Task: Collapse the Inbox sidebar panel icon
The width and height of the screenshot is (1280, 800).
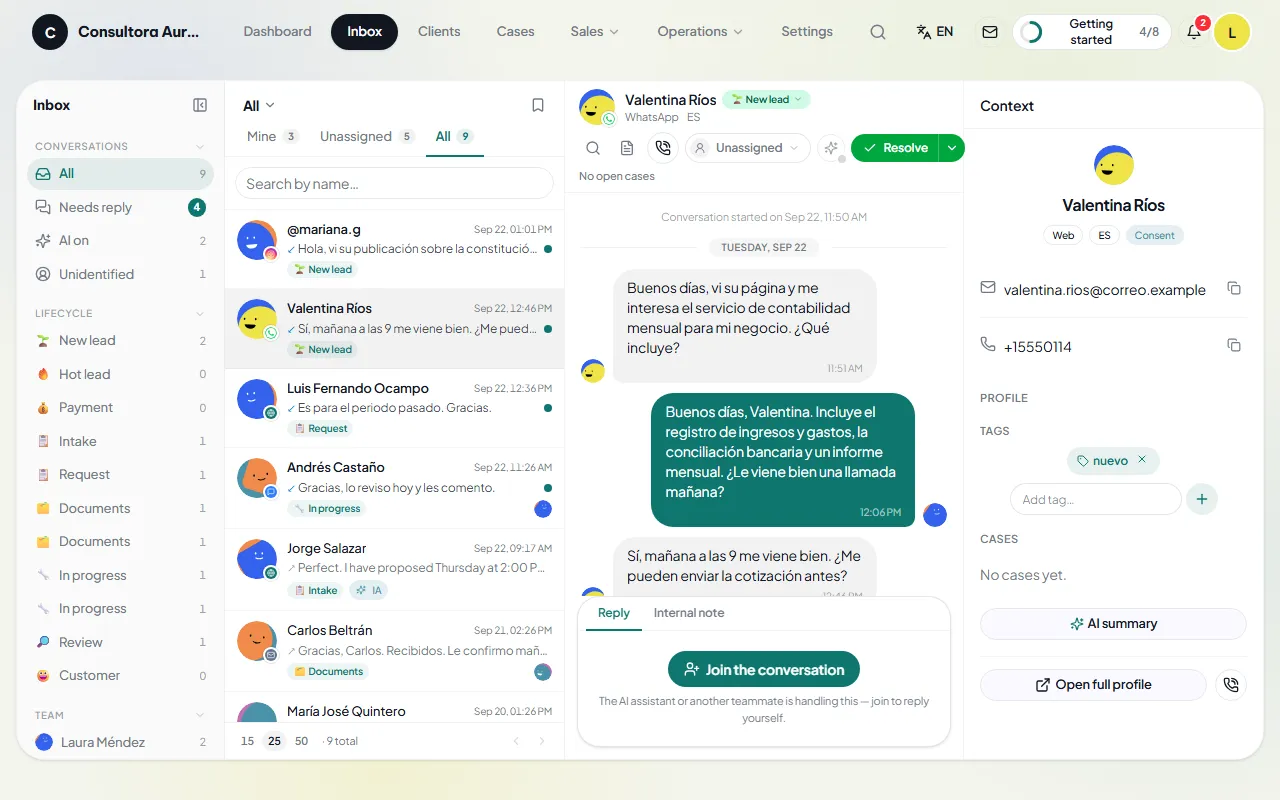Action: (x=200, y=105)
